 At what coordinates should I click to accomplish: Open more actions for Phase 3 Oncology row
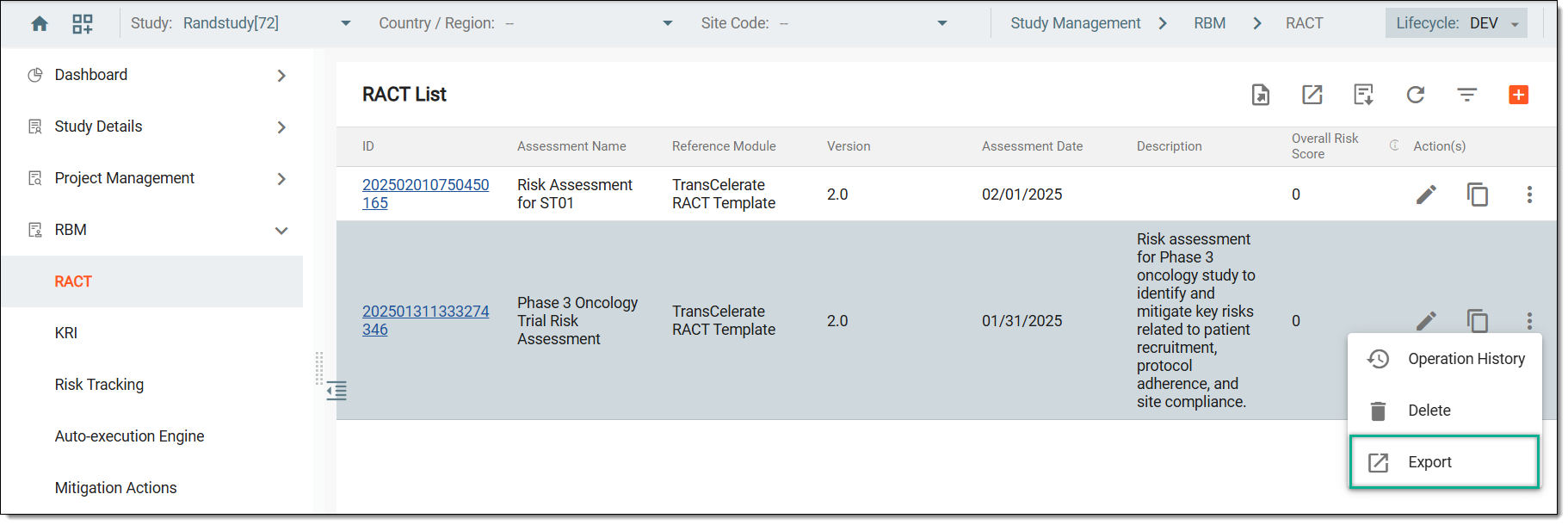[x=1529, y=321]
